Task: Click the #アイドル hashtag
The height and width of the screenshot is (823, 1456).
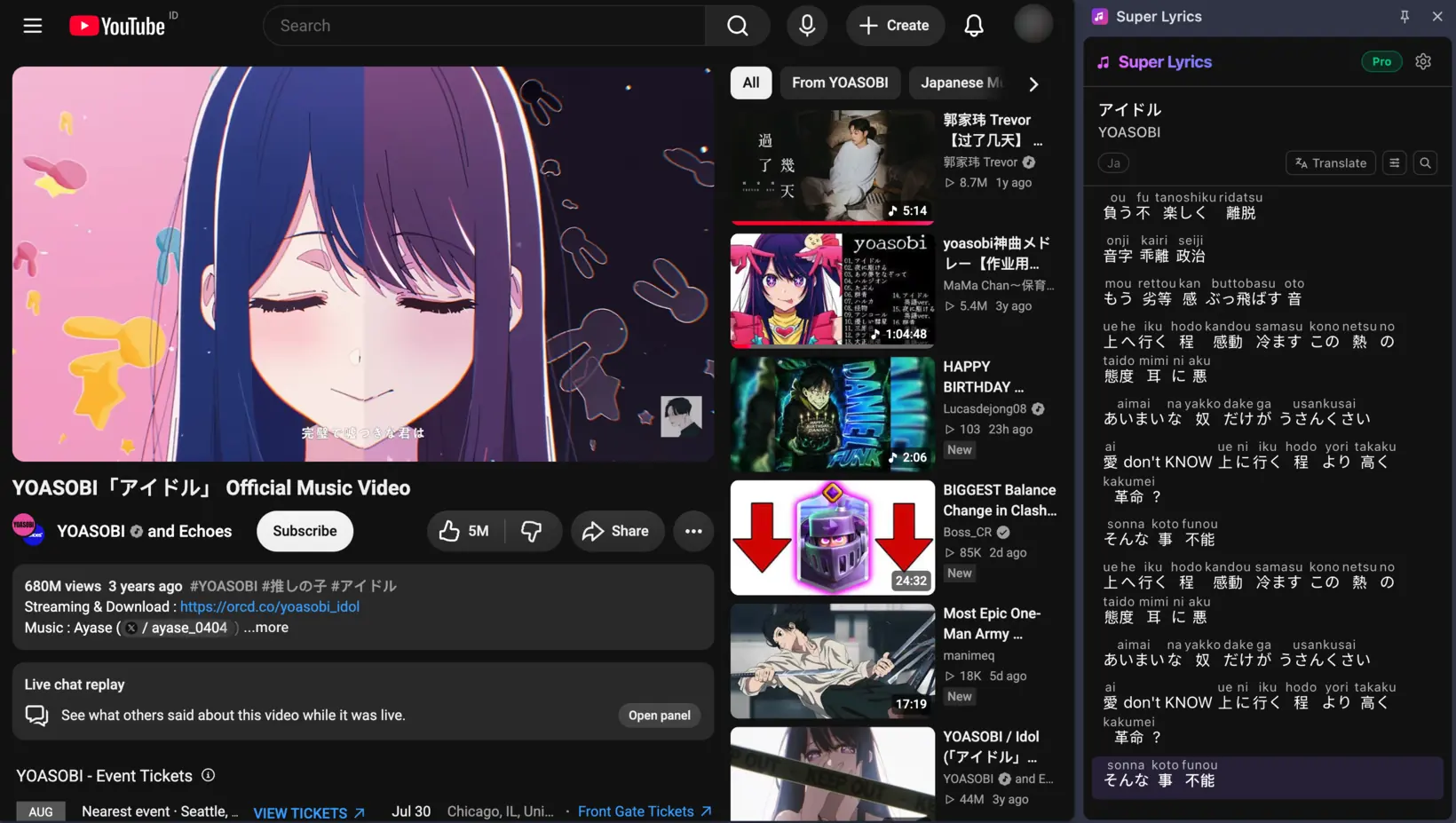Action: coord(363,586)
